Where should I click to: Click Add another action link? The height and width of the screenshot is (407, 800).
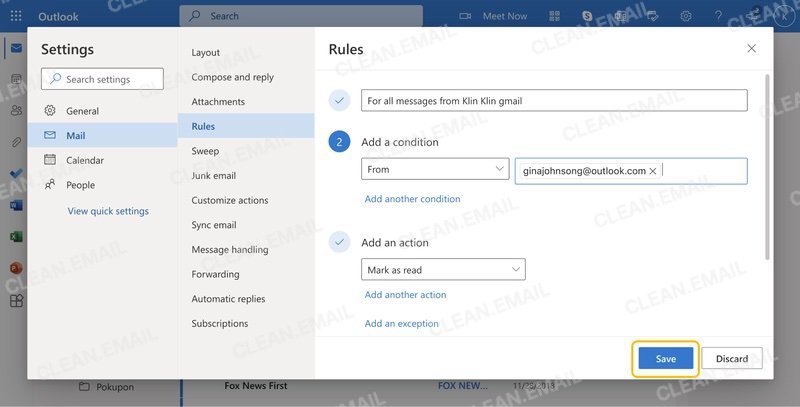click(405, 295)
